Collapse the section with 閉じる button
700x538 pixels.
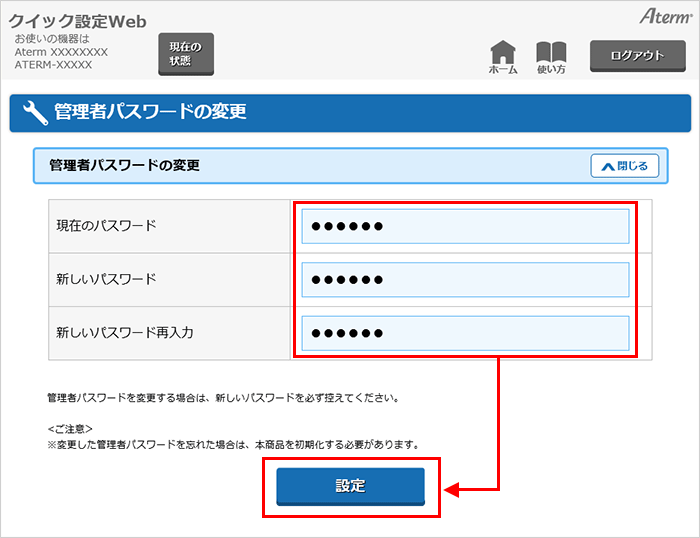[625, 166]
